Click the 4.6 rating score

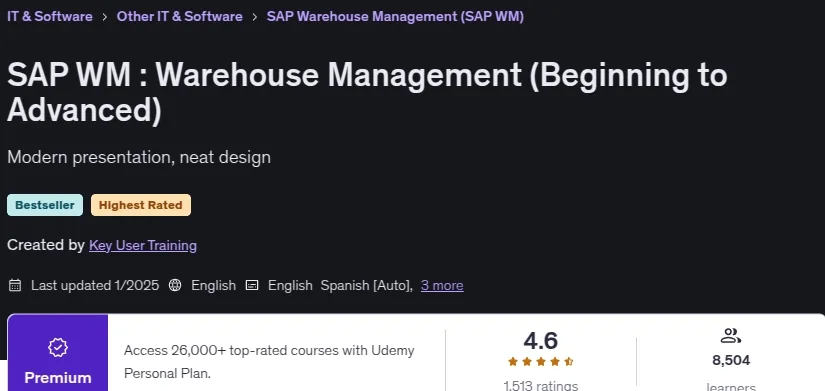point(540,341)
